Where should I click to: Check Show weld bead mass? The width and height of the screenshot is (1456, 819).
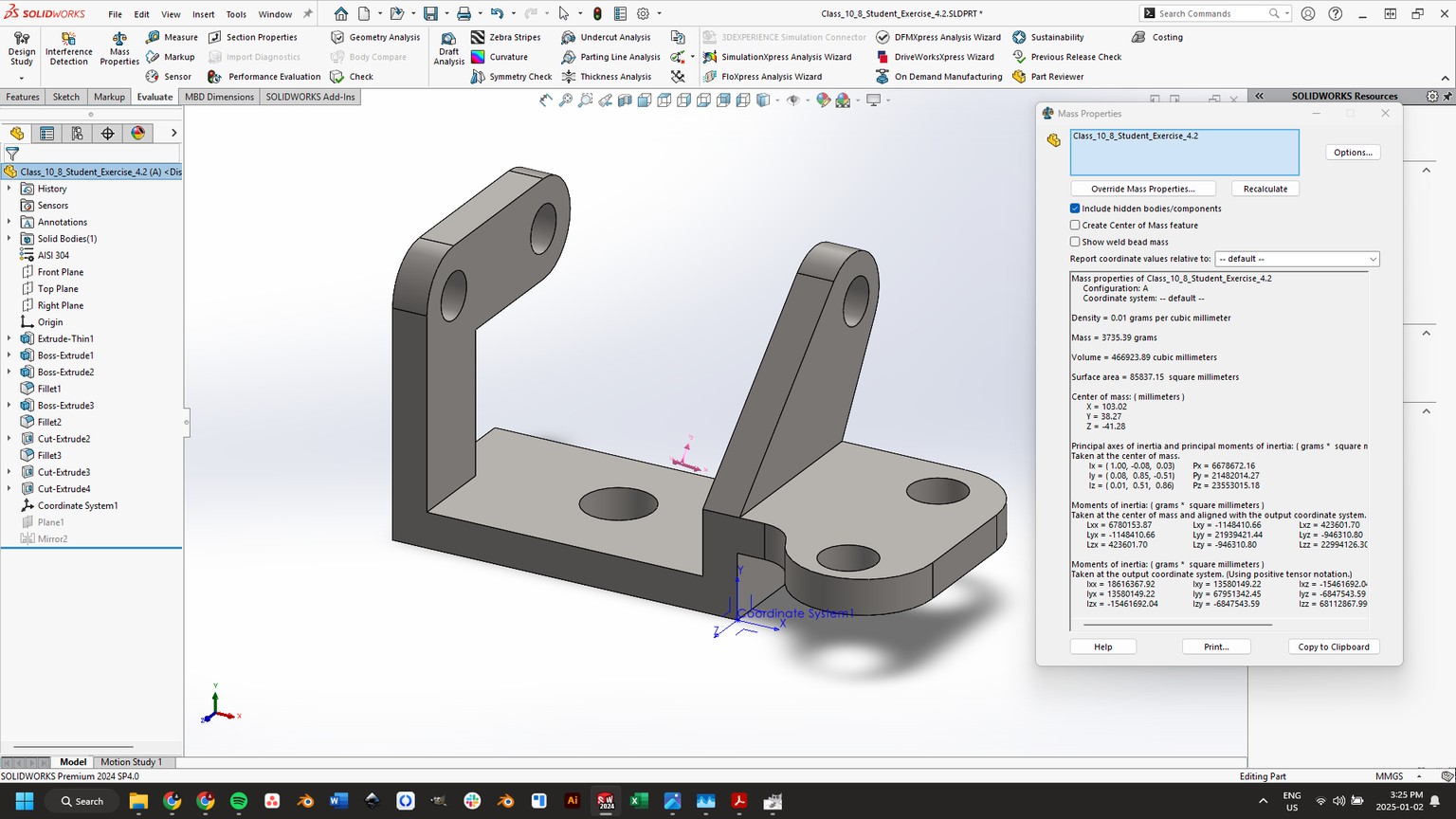click(1075, 242)
